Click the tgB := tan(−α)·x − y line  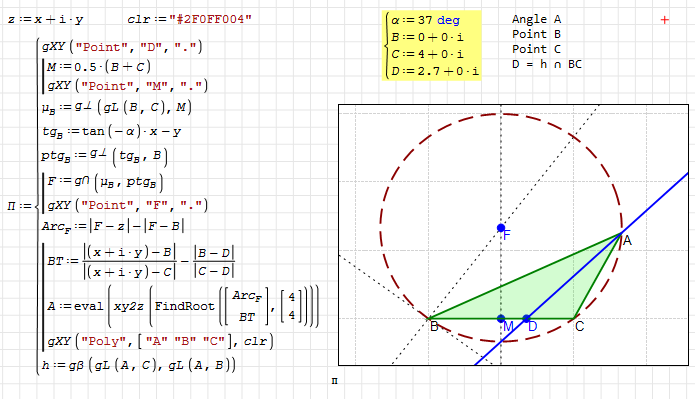coord(111,132)
